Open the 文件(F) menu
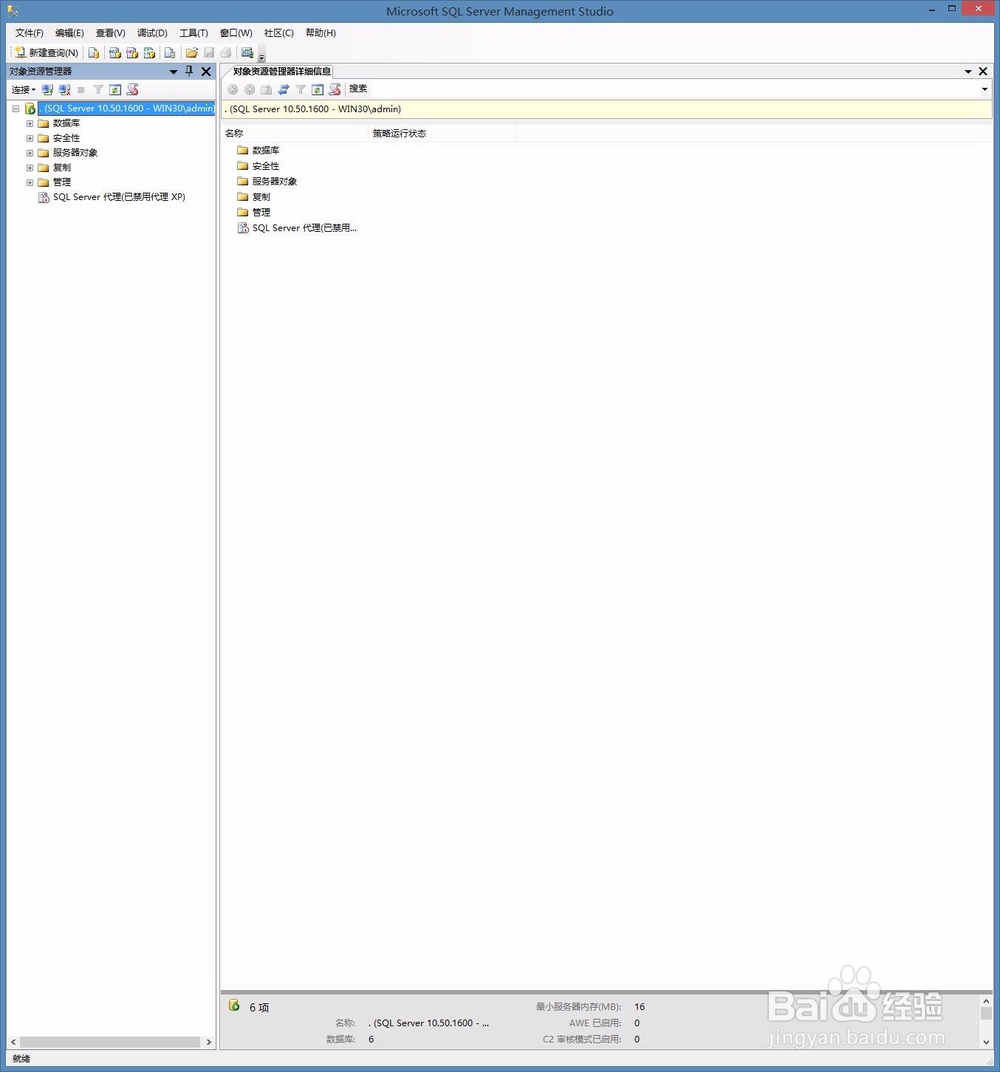 pos(29,33)
